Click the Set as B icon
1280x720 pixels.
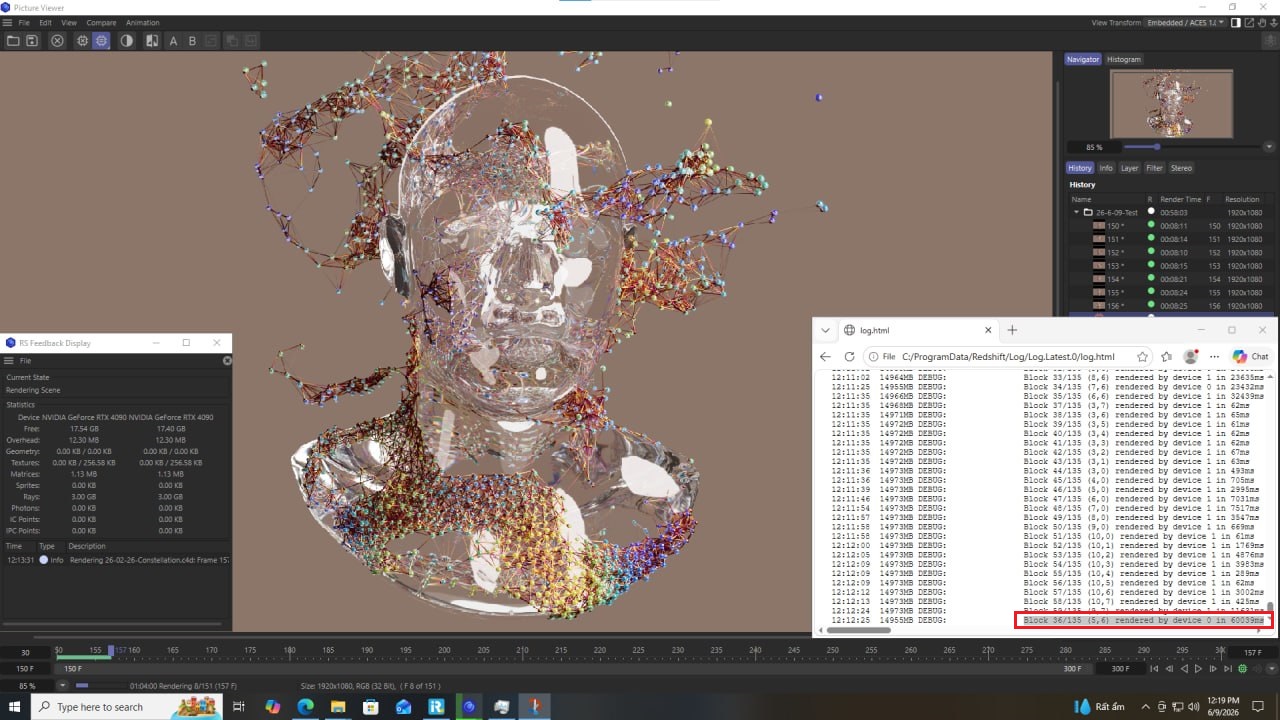(192, 41)
